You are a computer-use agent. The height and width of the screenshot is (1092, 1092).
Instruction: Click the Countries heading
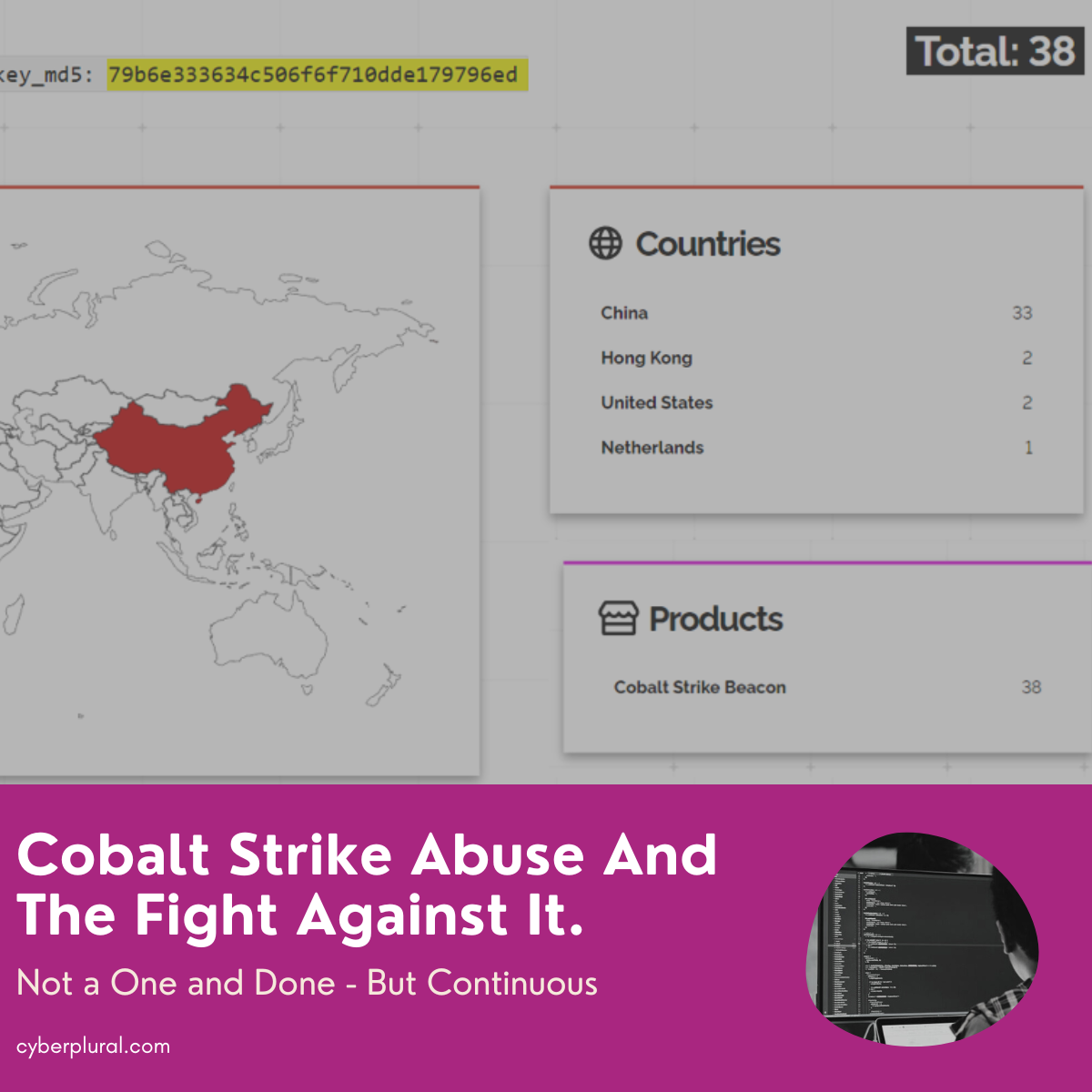[x=708, y=244]
